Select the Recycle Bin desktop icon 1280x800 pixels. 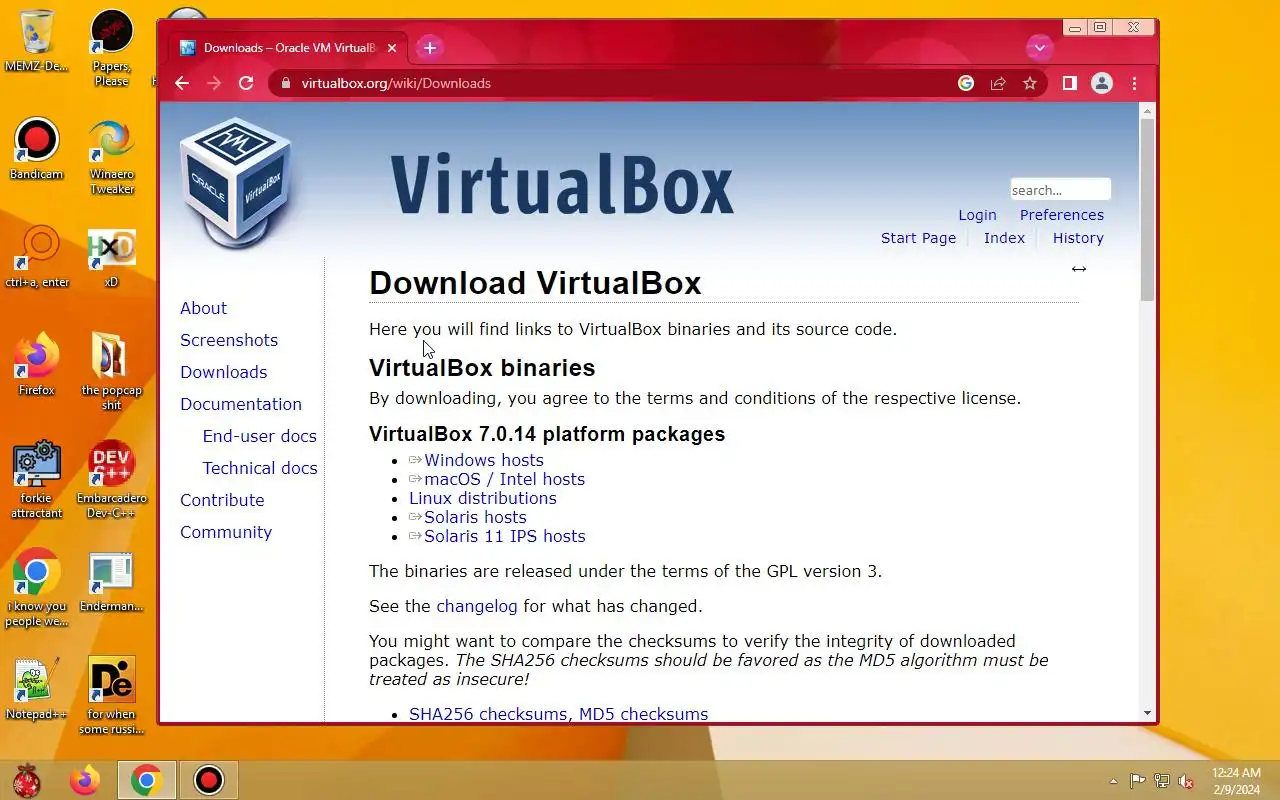(x=36, y=41)
